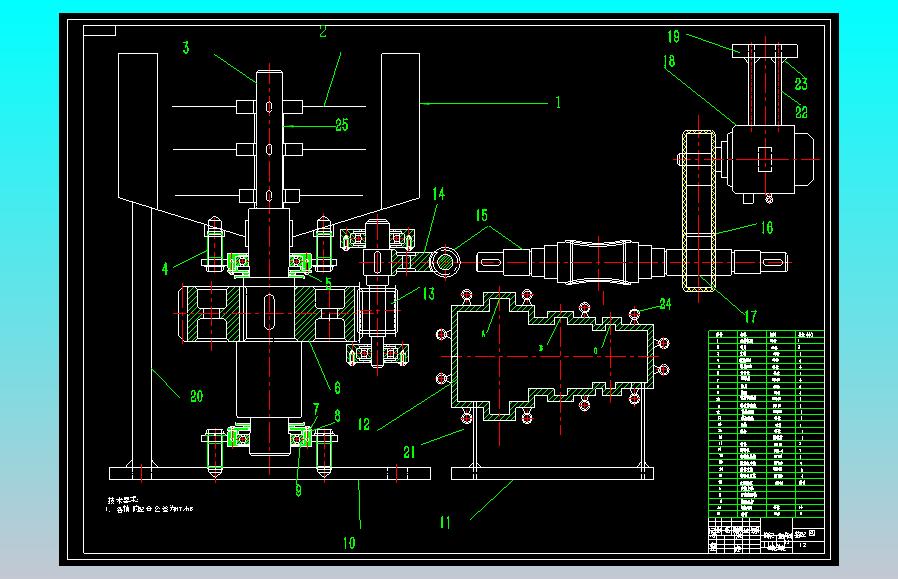Select part label 14 above the connecting rod
This screenshot has height=579, width=898.
pyautogui.click(x=439, y=194)
